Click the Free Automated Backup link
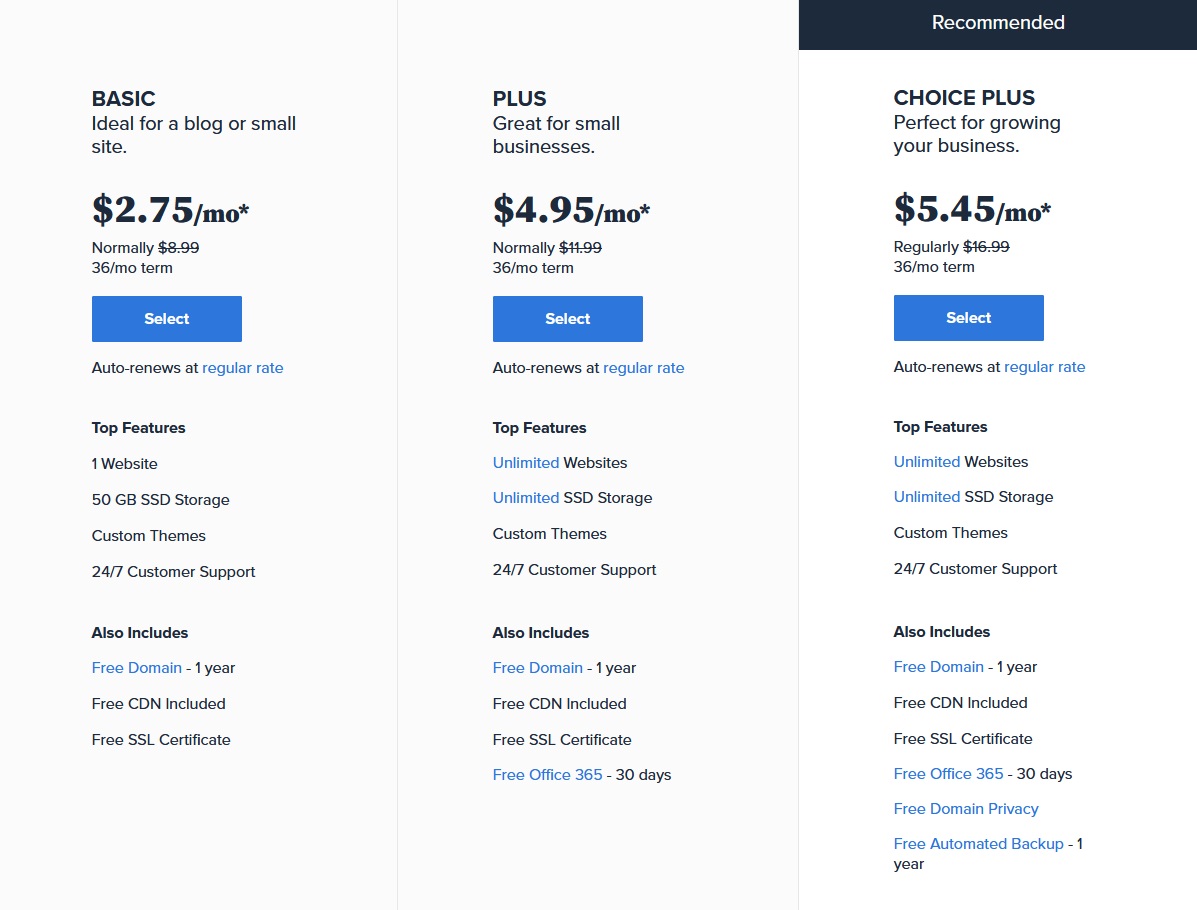Viewport: 1197px width, 910px height. [978, 844]
